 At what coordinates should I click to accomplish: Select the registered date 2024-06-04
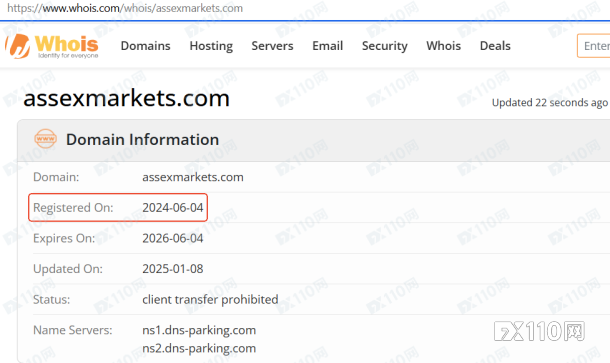click(x=173, y=207)
